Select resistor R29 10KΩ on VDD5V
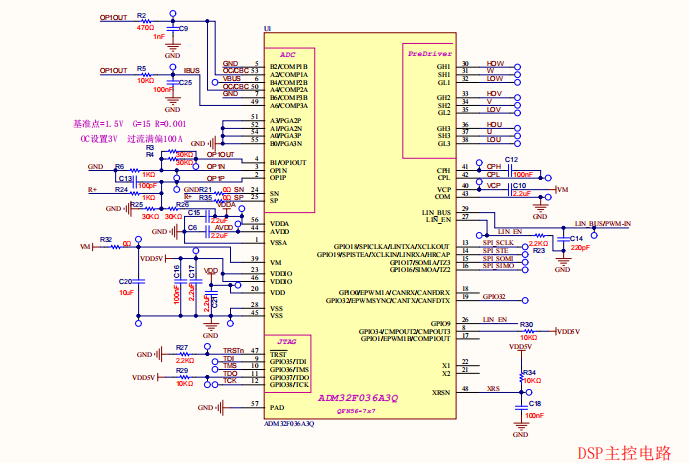689x463 pixels. point(183,377)
